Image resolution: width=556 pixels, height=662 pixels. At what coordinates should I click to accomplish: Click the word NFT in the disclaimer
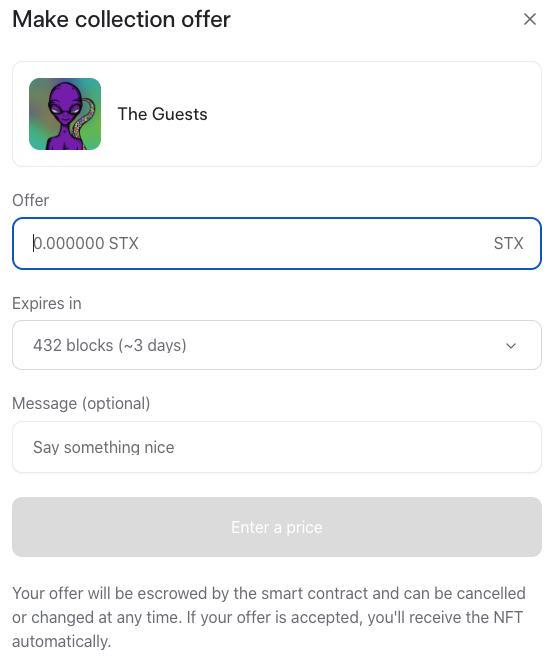tap(508, 617)
